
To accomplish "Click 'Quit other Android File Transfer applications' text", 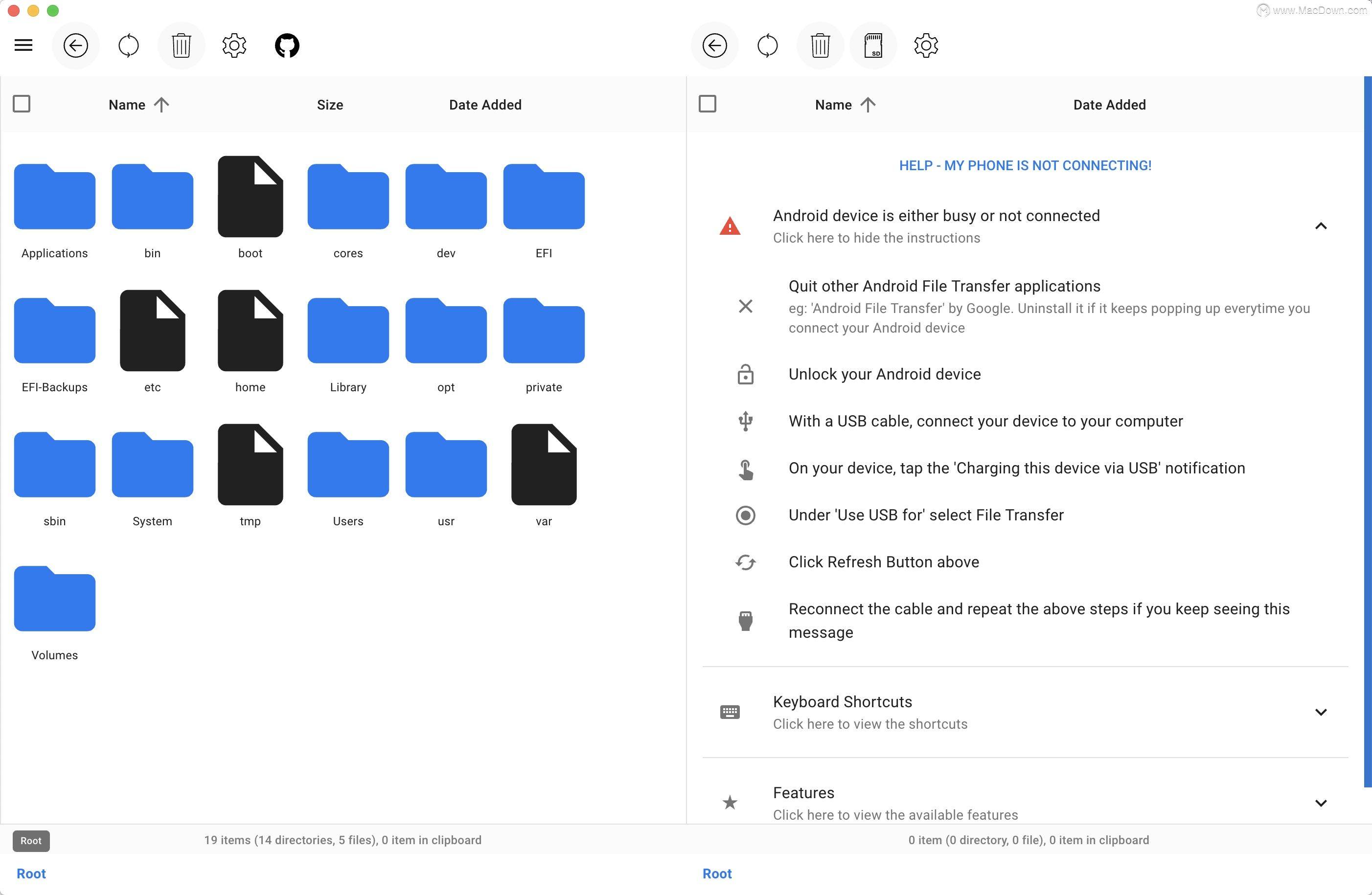I will tap(944, 287).
